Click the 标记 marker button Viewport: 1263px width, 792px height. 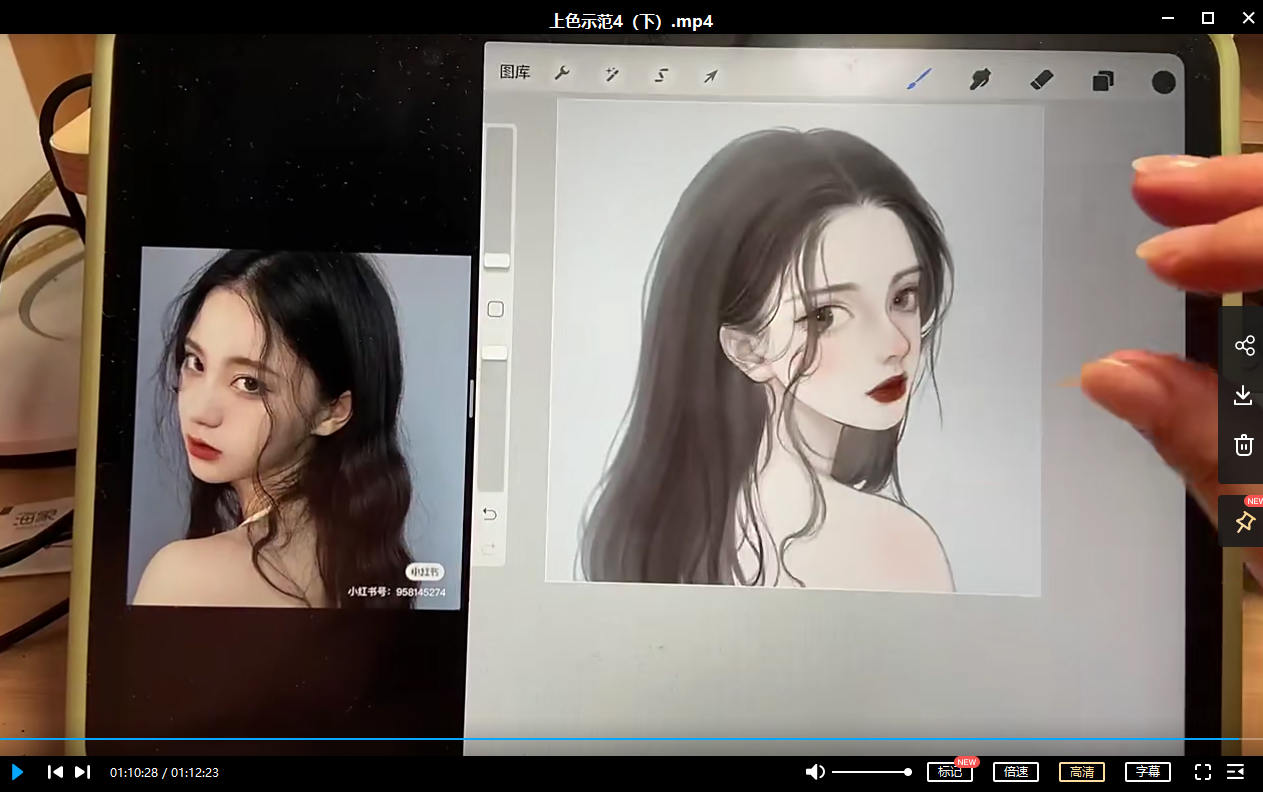coord(950,772)
